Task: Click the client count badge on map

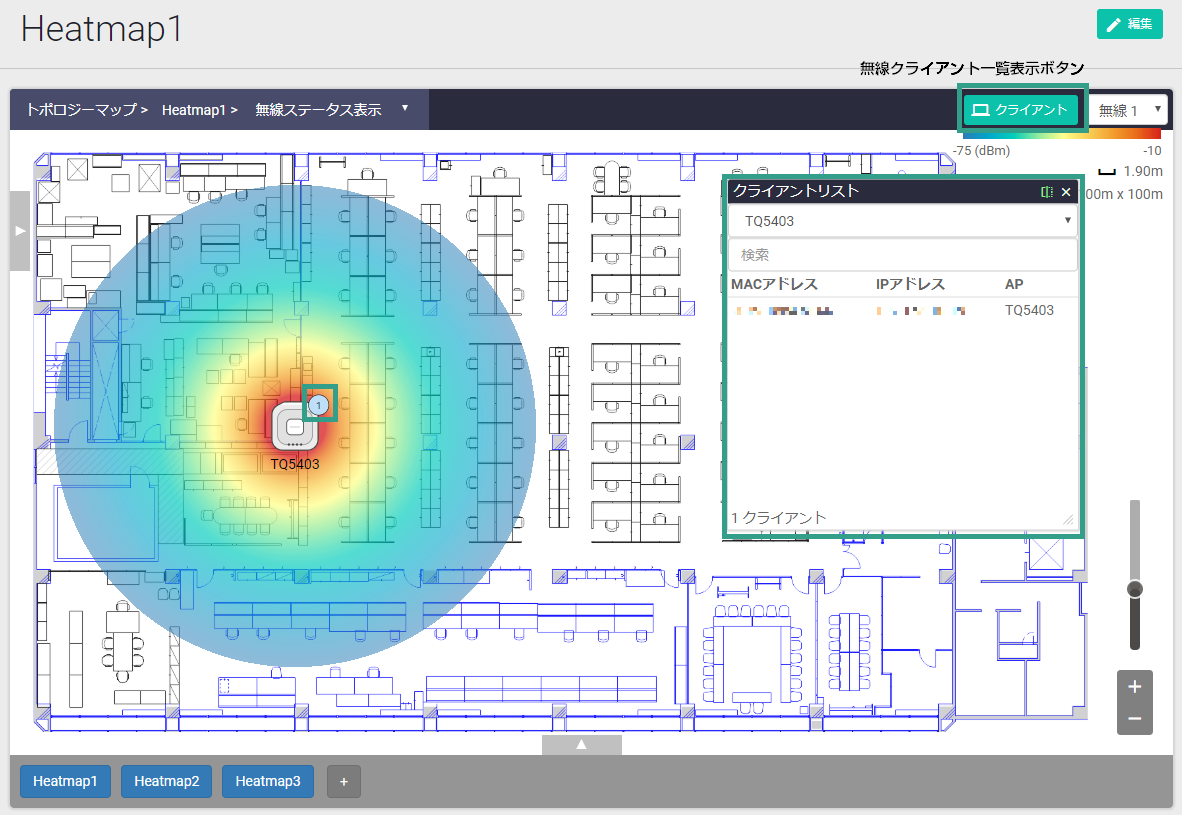Action: tap(318, 404)
